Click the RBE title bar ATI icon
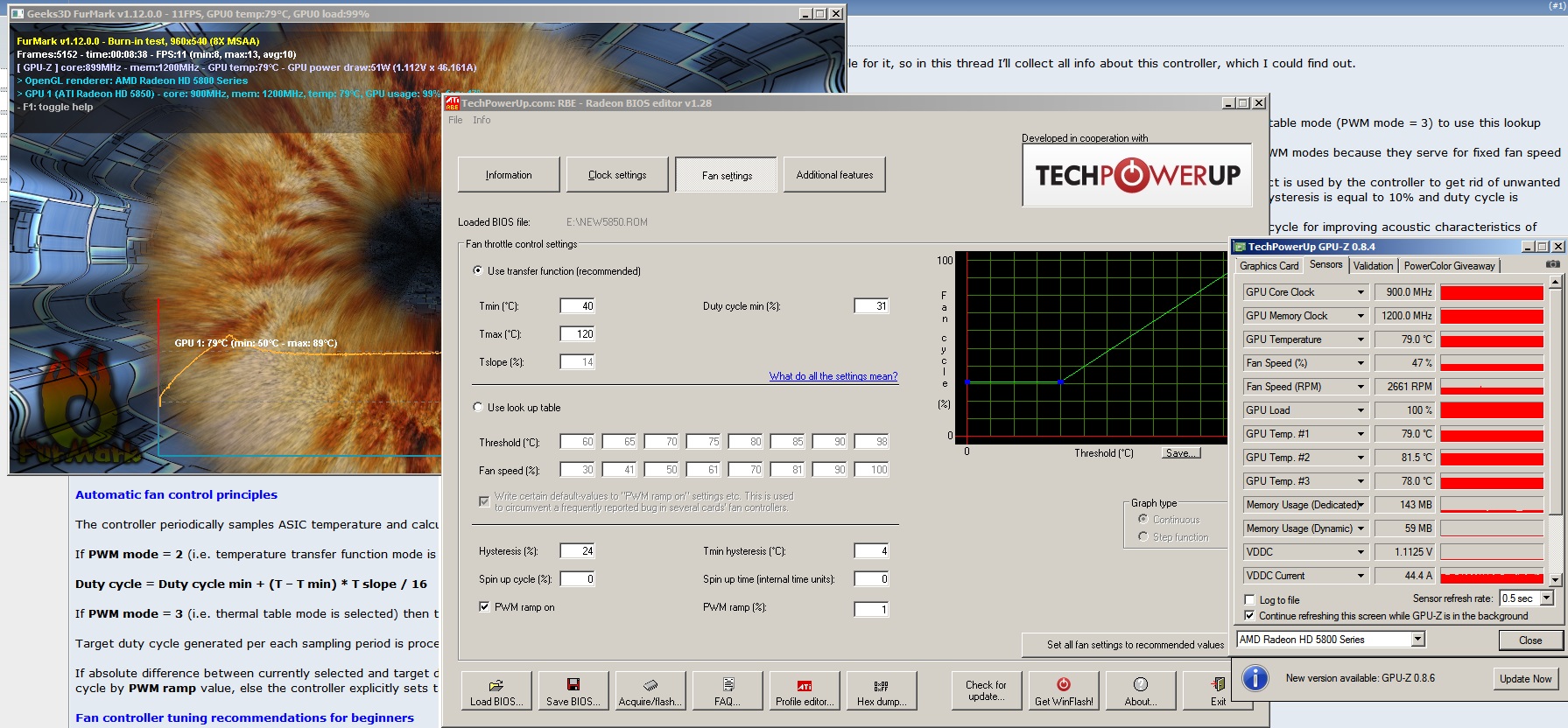The width and height of the screenshot is (1568, 728). pyautogui.click(x=453, y=103)
